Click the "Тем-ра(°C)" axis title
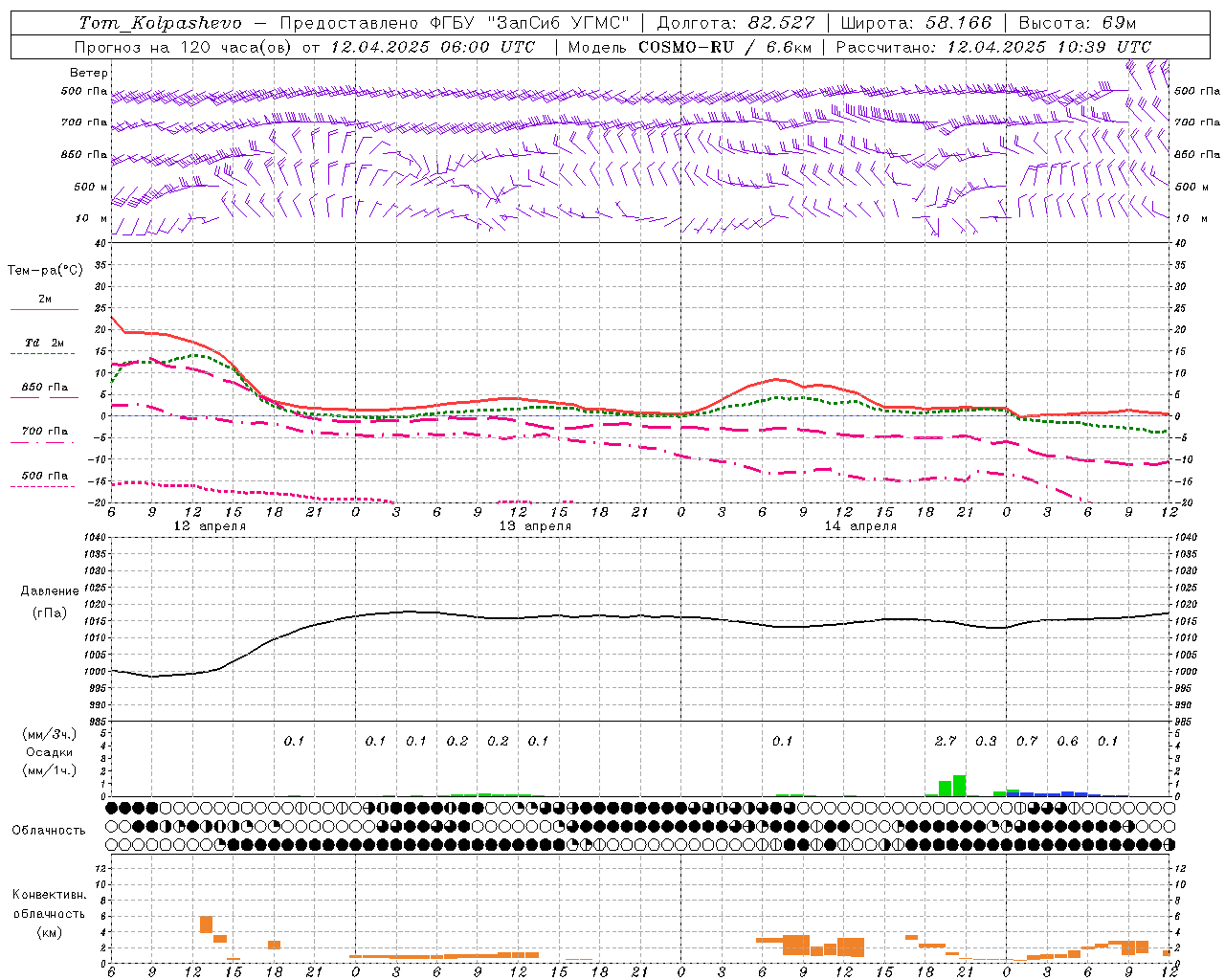Viewport: 1225px width, 980px height. click(45, 271)
